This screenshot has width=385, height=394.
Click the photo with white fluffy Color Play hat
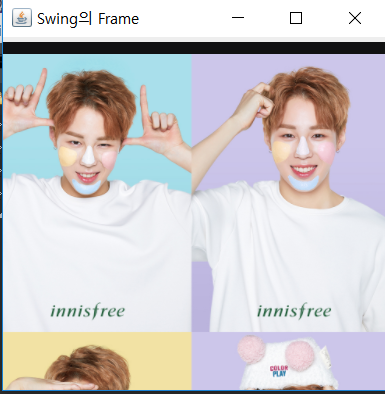(x=288, y=361)
